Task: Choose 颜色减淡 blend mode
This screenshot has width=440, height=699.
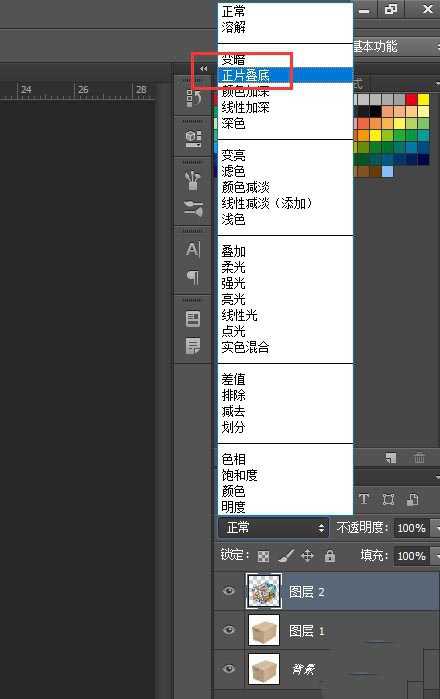Action: point(285,187)
